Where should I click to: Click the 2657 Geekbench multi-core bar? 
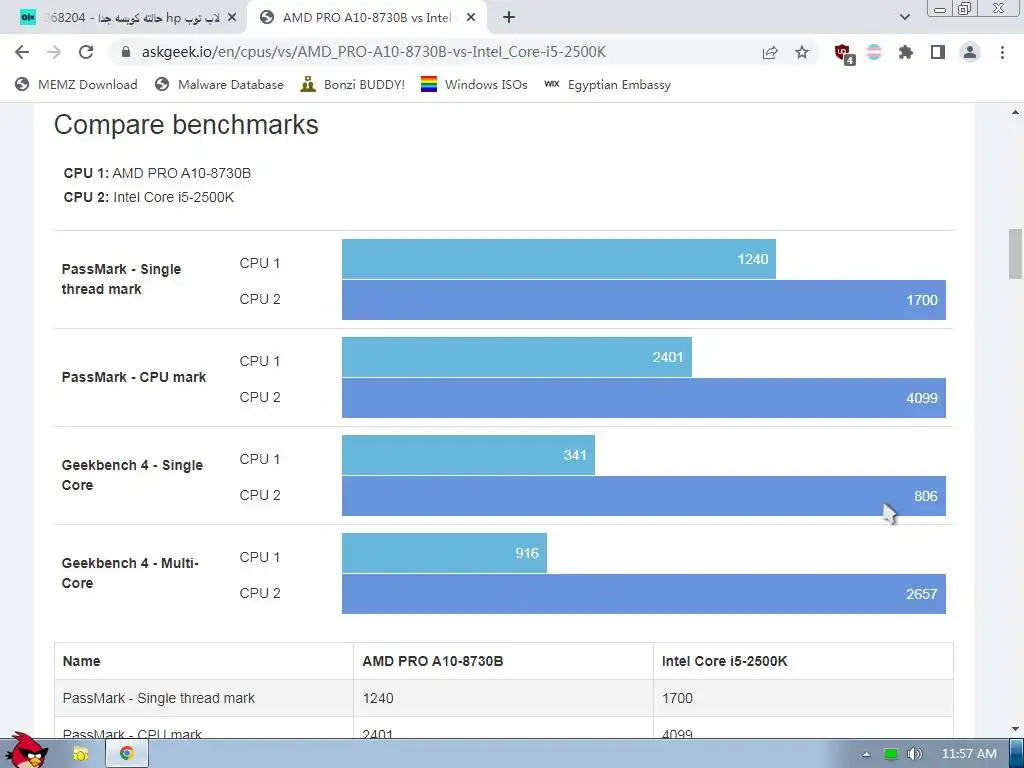[643, 594]
